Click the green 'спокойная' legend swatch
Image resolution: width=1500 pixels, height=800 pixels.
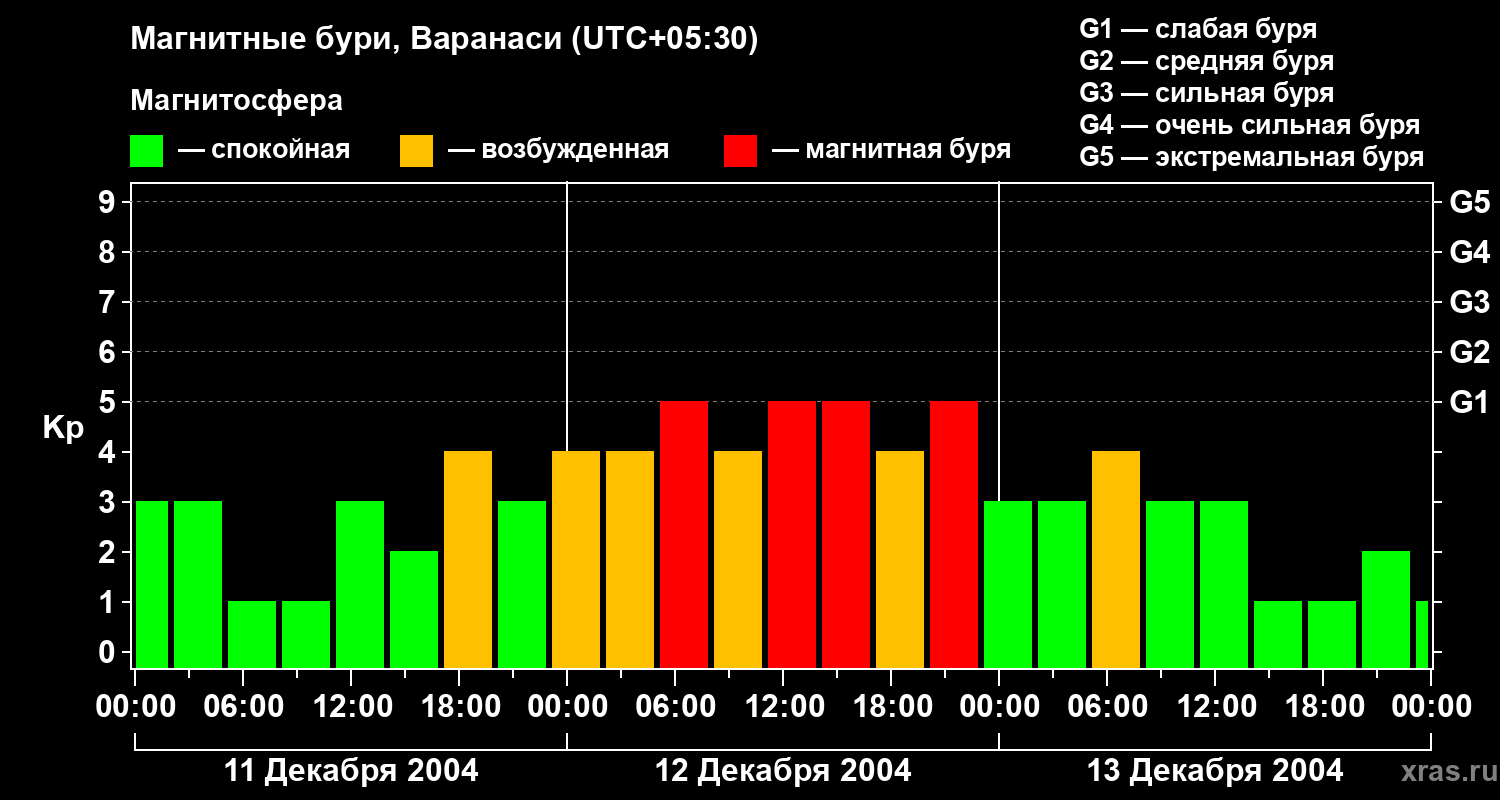pos(146,151)
